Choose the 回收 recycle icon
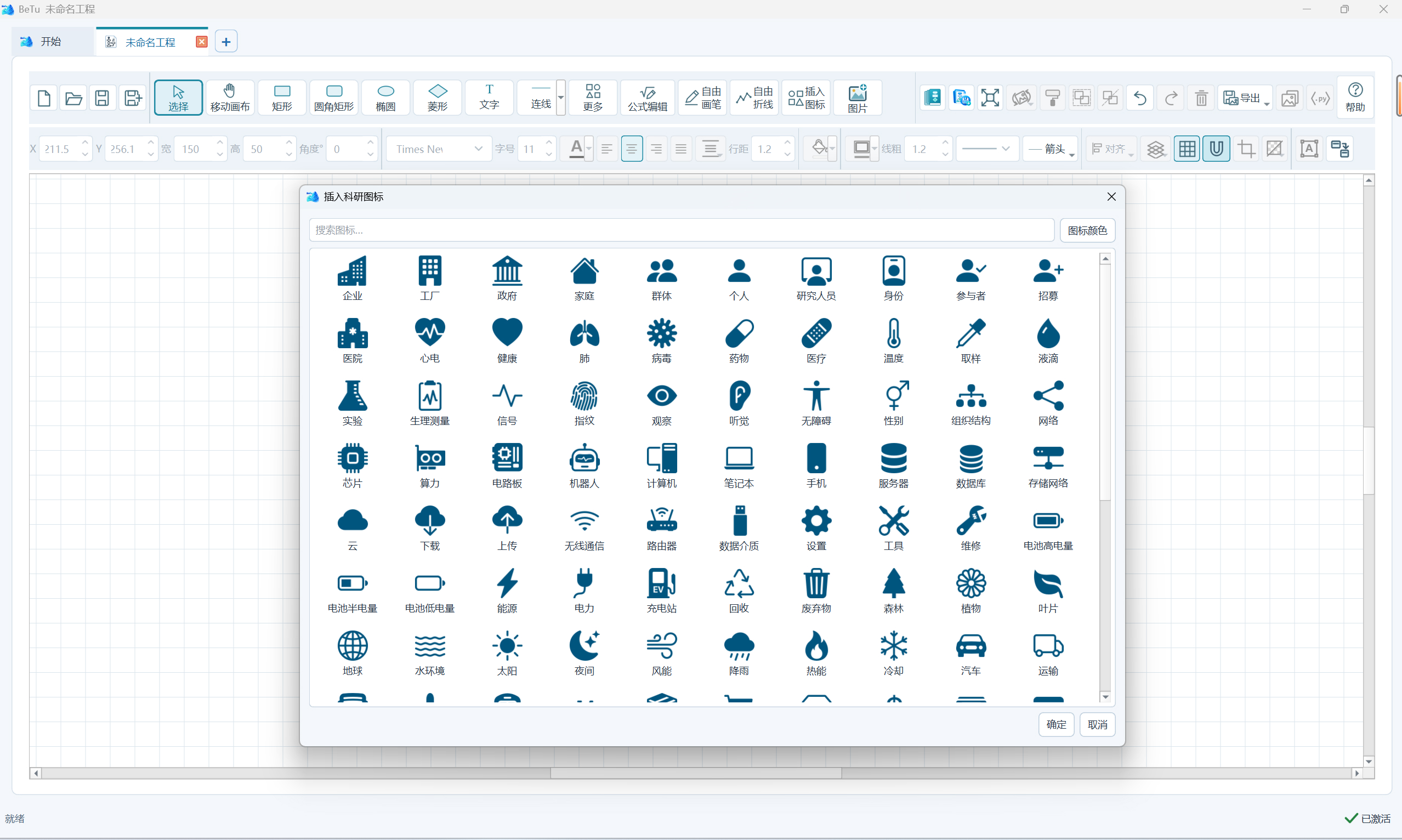Screen dimensions: 1402x840 [x=739, y=591]
